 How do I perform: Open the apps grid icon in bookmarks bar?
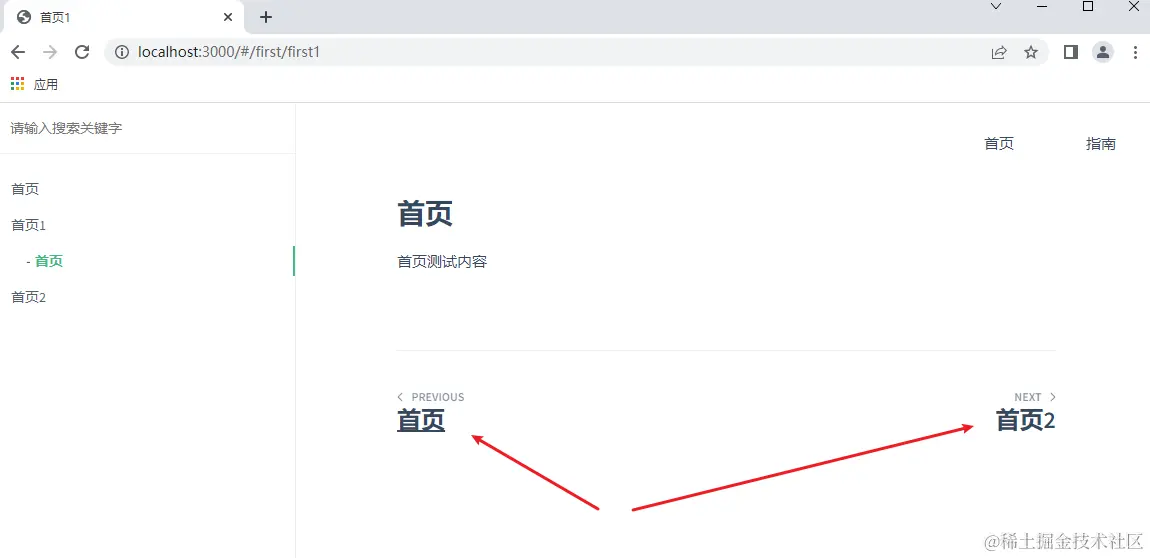point(18,84)
